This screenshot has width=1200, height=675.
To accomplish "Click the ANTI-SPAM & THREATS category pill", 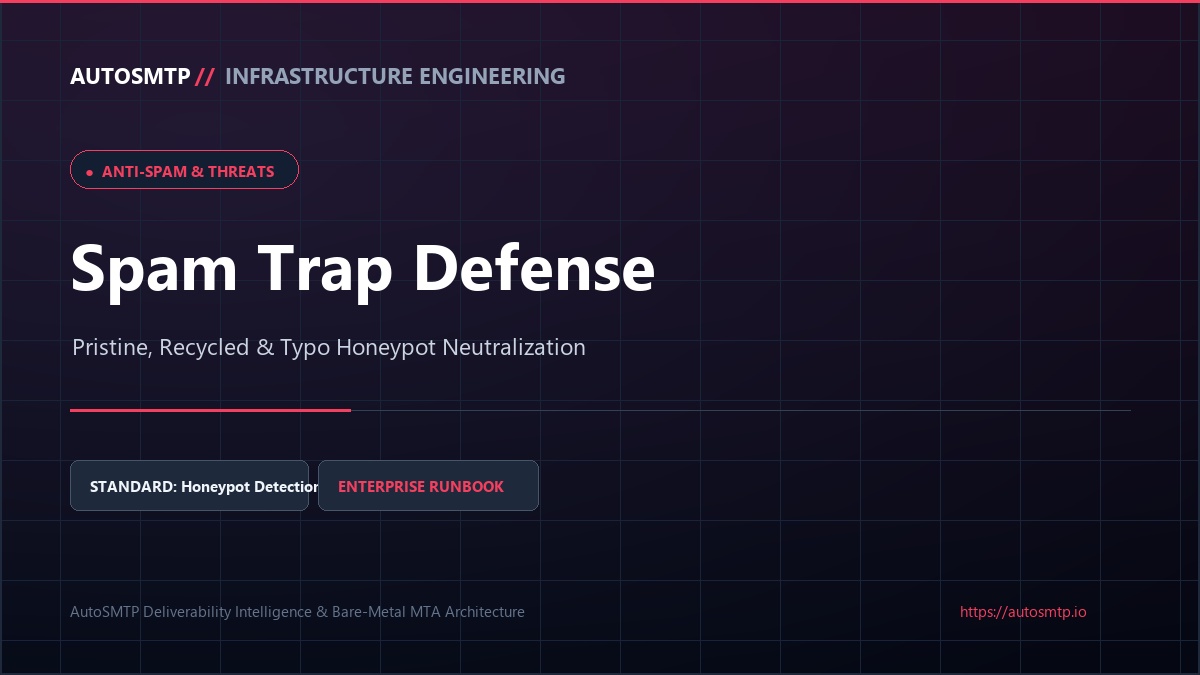I will coord(184,170).
